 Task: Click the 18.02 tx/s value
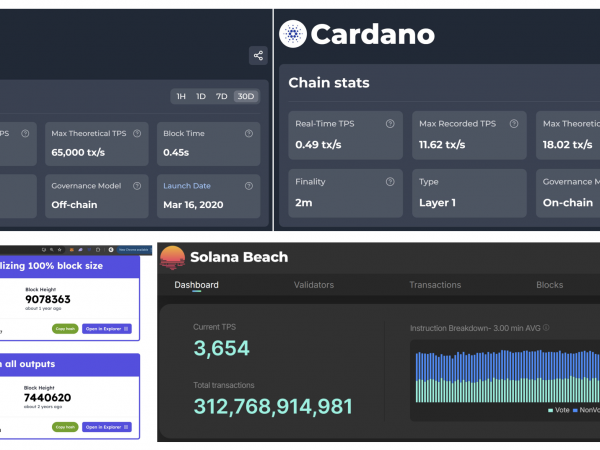[567, 145]
